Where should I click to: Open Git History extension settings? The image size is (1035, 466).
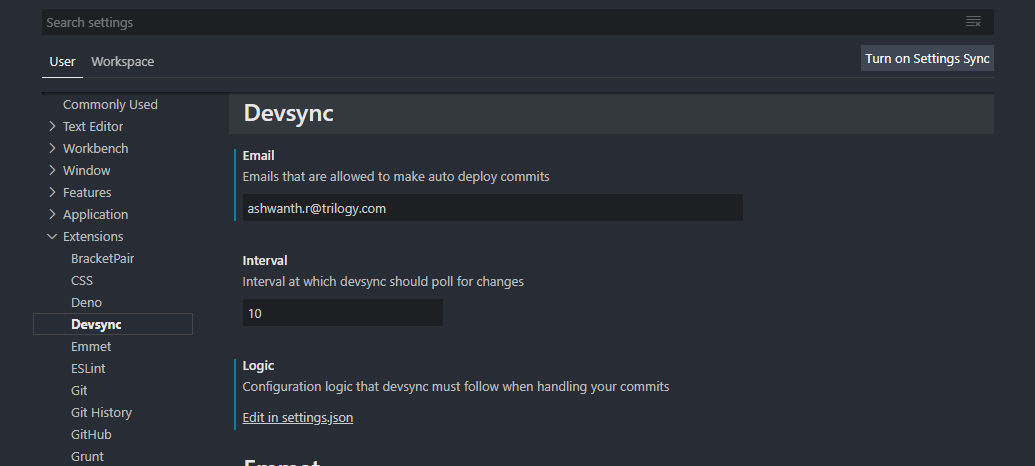point(102,413)
